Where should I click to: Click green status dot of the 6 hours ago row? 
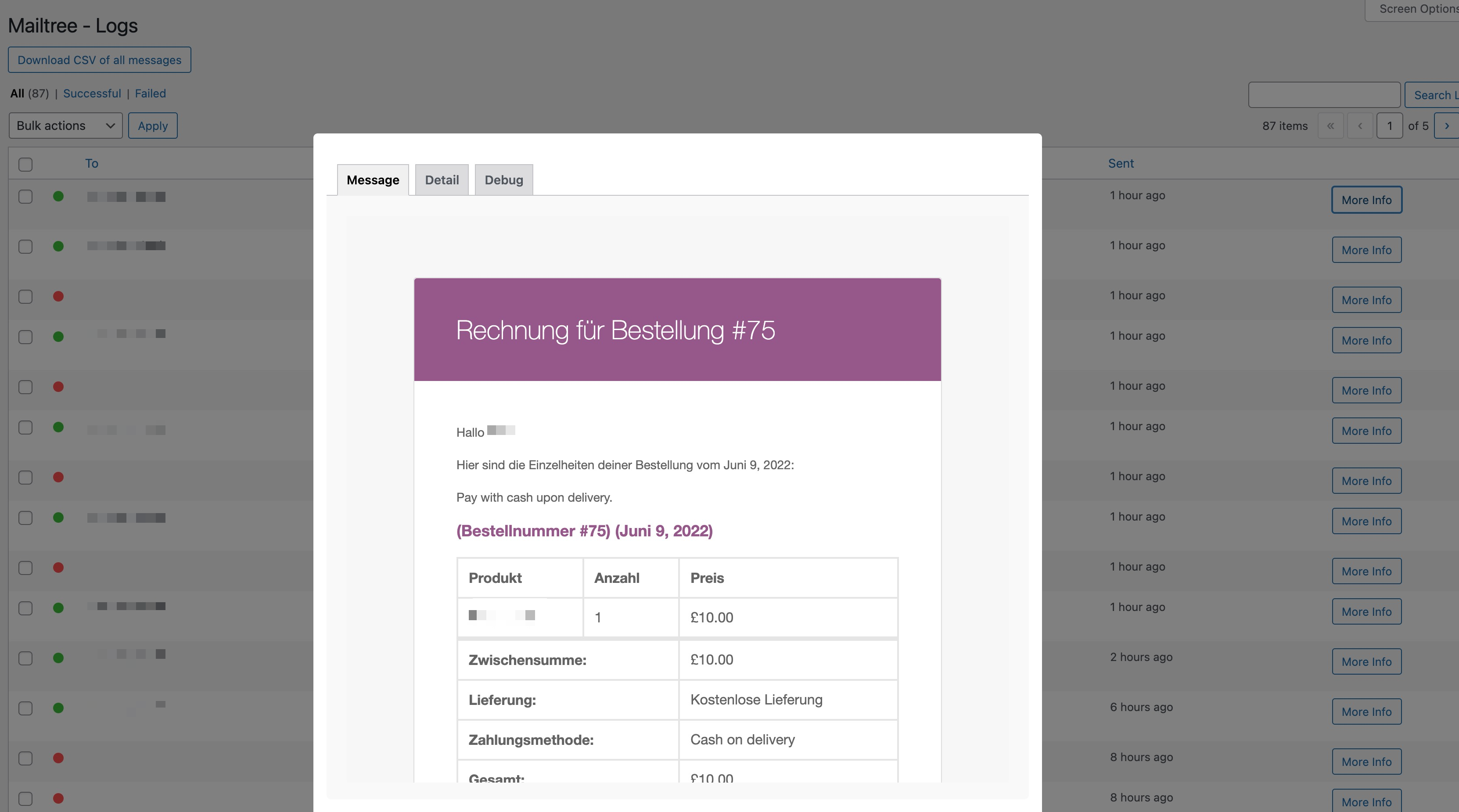coord(58,708)
